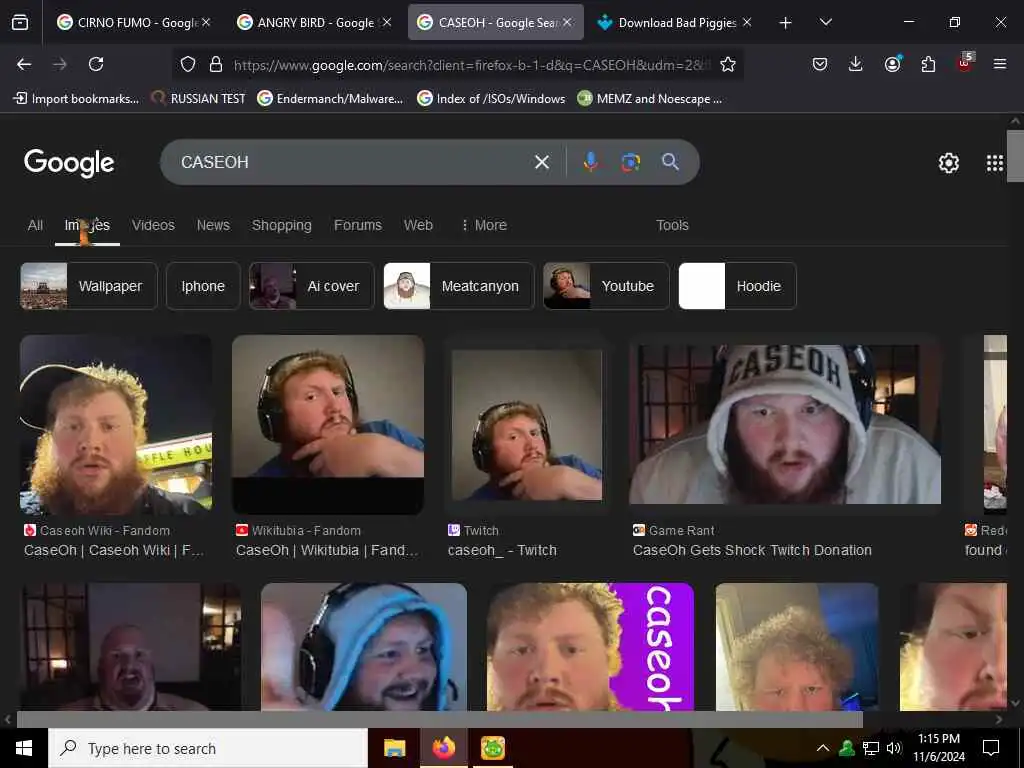Open the extensions puzzle icon
Image resolution: width=1024 pixels, height=768 pixels.
coord(928,64)
